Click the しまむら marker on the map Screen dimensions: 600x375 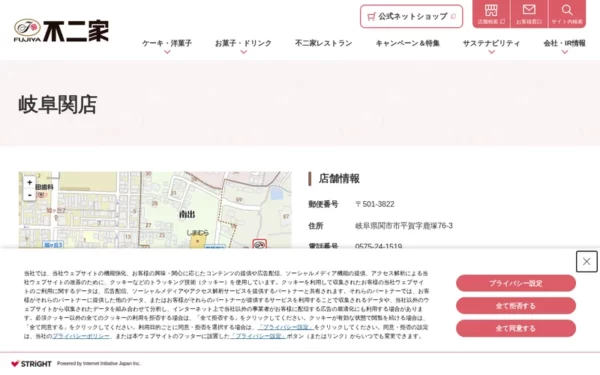click(197, 241)
